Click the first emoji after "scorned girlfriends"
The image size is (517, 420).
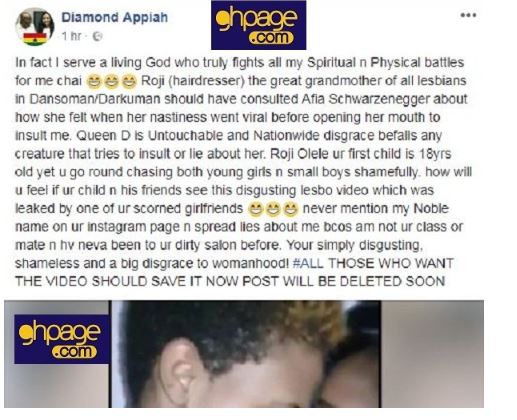(x=256, y=209)
